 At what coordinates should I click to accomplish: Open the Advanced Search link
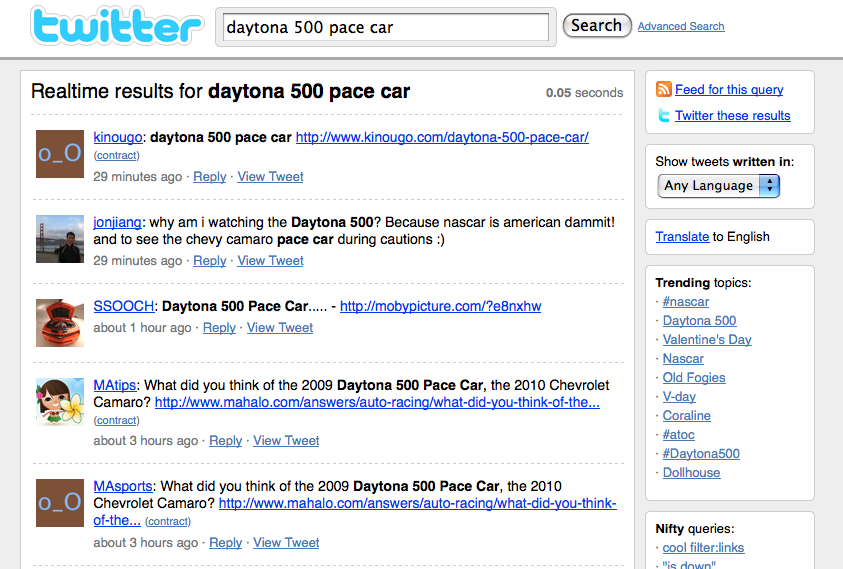pos(681,26)
